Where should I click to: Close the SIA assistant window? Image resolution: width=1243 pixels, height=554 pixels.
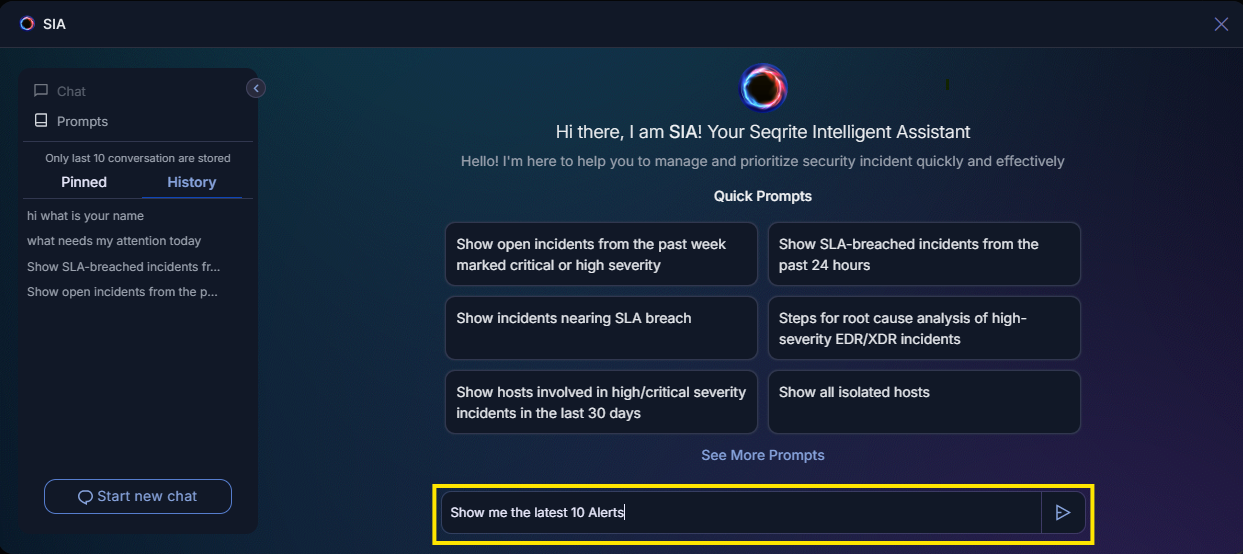1221,24
